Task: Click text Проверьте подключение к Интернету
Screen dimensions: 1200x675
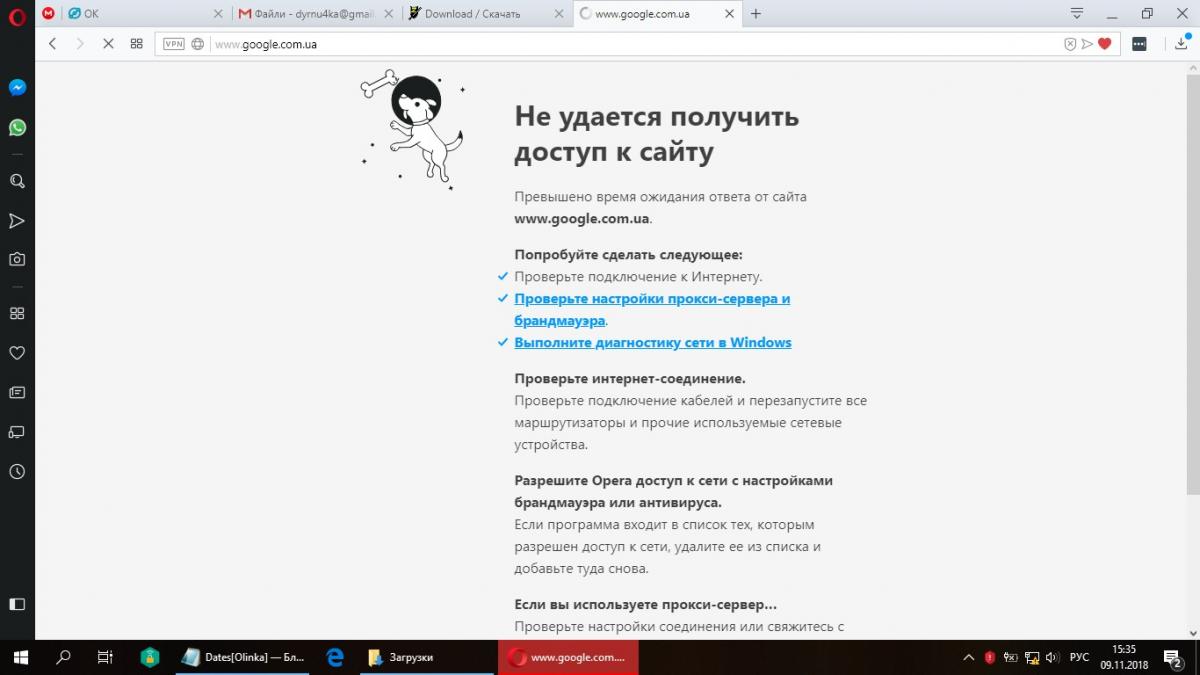Action: click(638, 276)
